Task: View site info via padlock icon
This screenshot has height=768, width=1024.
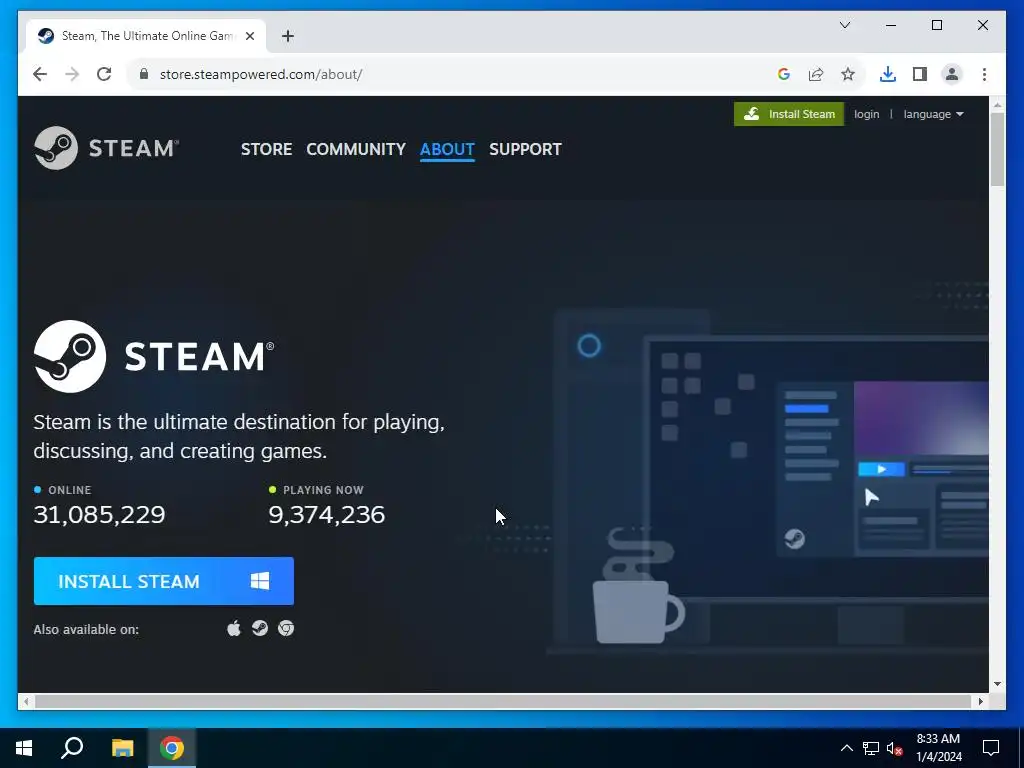Action: [144, 74]
